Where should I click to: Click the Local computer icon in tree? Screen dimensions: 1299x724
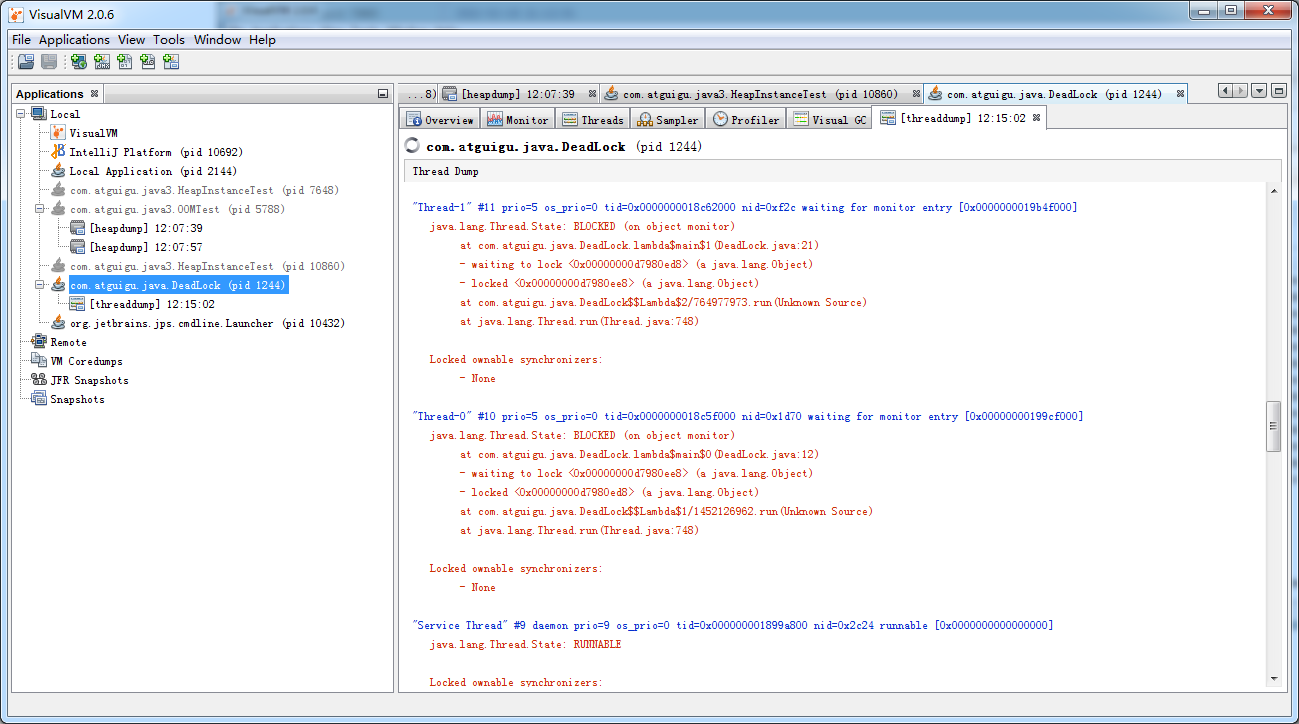tap(39, 114)
